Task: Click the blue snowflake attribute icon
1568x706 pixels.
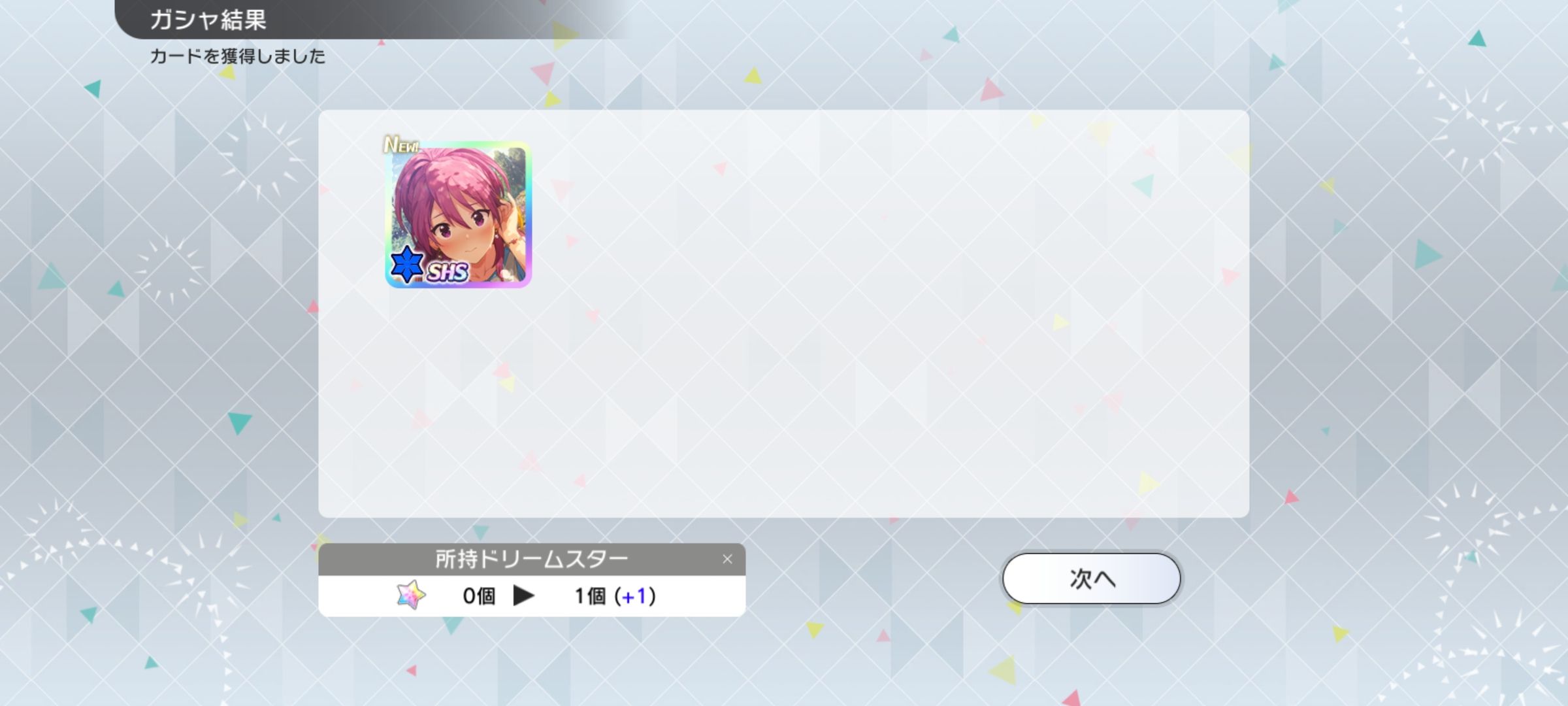Action: point(407,265)
